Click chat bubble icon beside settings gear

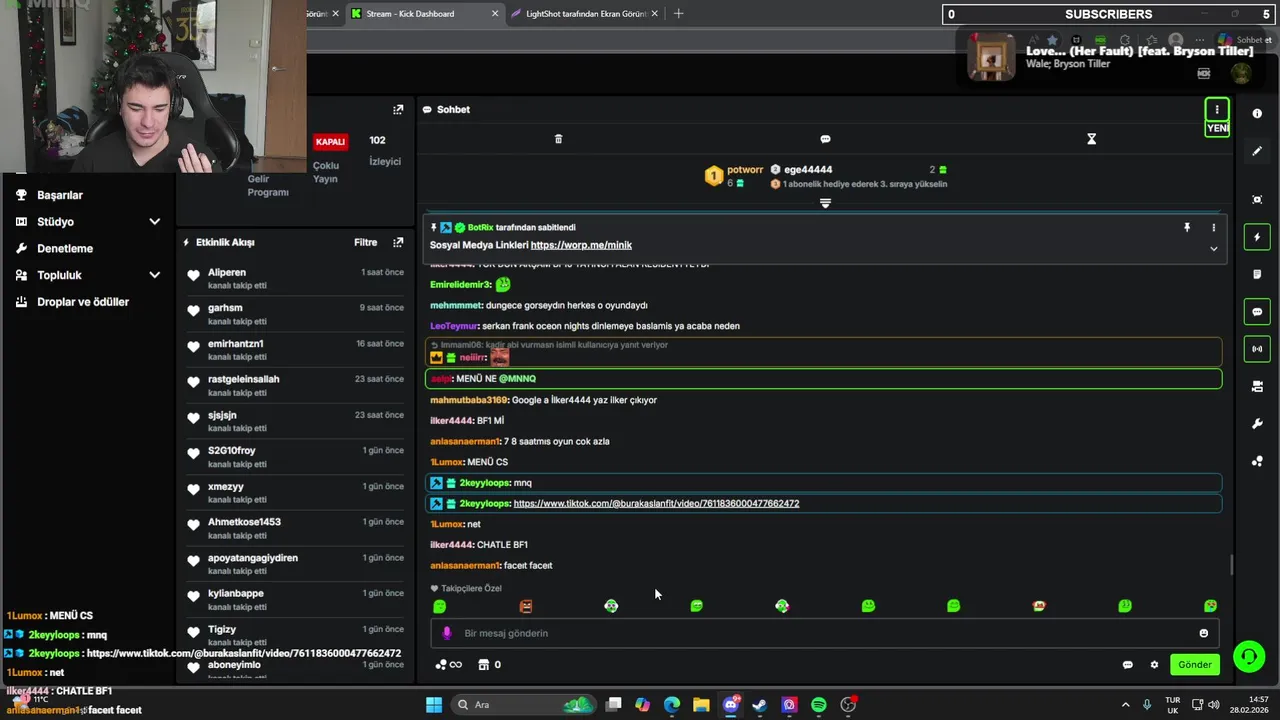coord(1127,665)
